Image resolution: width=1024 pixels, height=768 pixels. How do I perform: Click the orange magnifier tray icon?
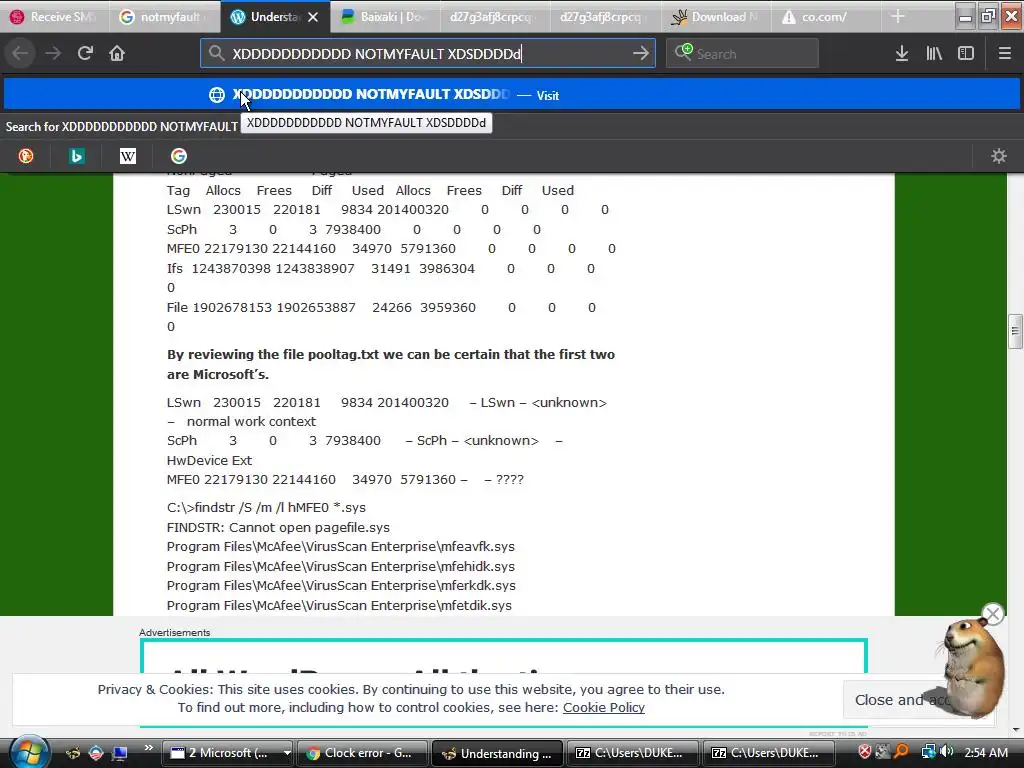pyautogui.click(x=901, y=752)
